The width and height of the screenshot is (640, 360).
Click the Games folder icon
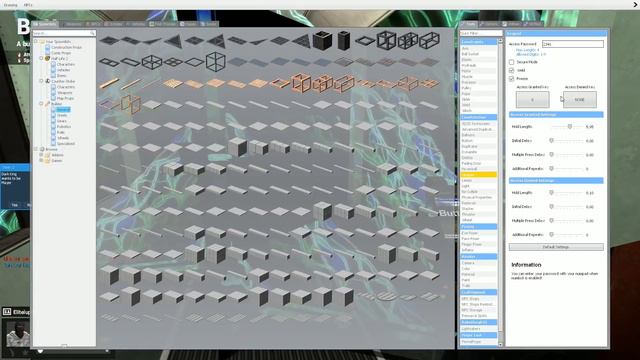(x=47, y=161)
